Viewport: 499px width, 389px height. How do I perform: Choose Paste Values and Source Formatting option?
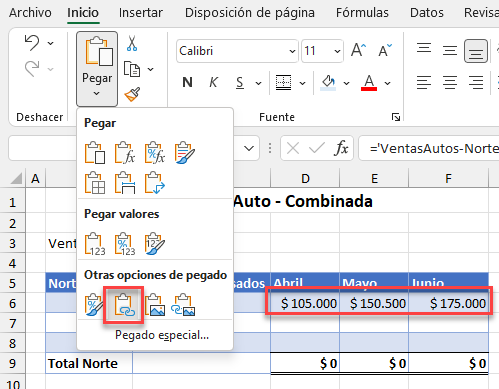point(155,244)
